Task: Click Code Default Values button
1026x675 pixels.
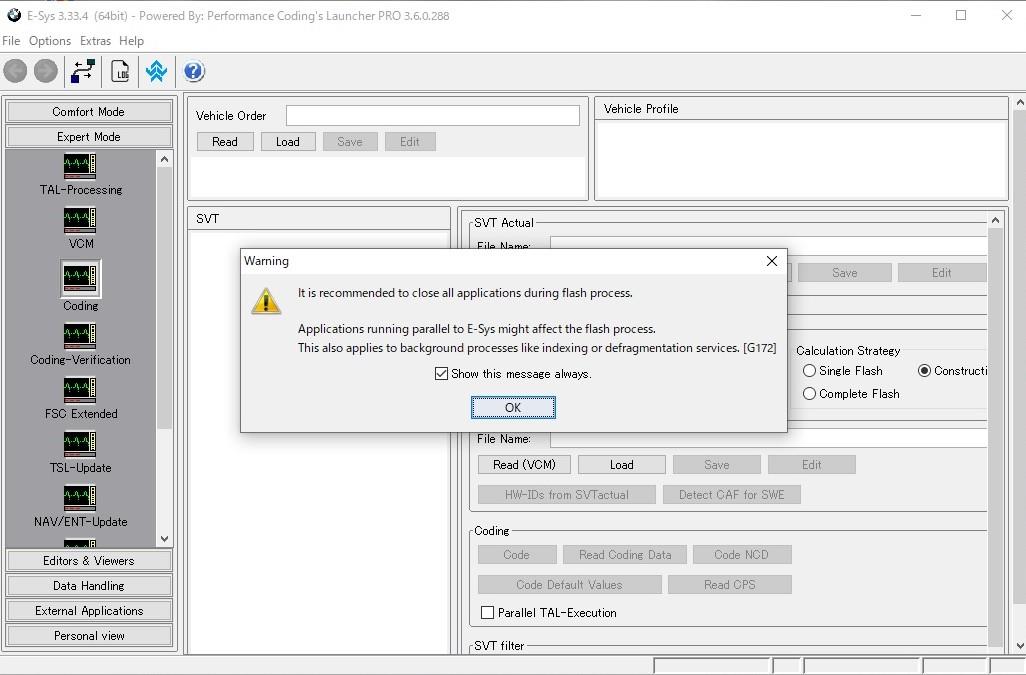Action: click(569, 585)
